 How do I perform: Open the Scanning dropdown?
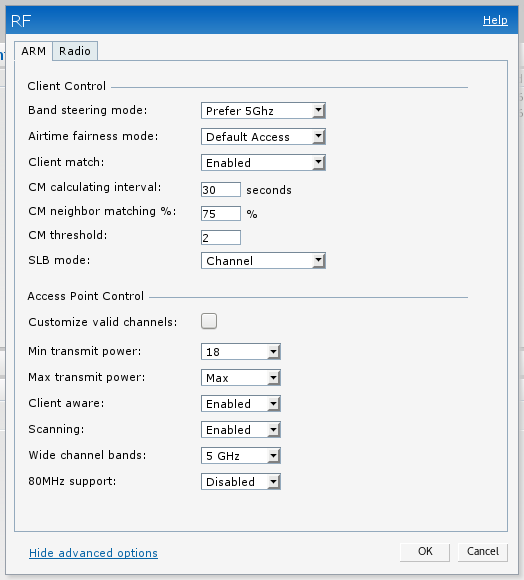[241, 429]
